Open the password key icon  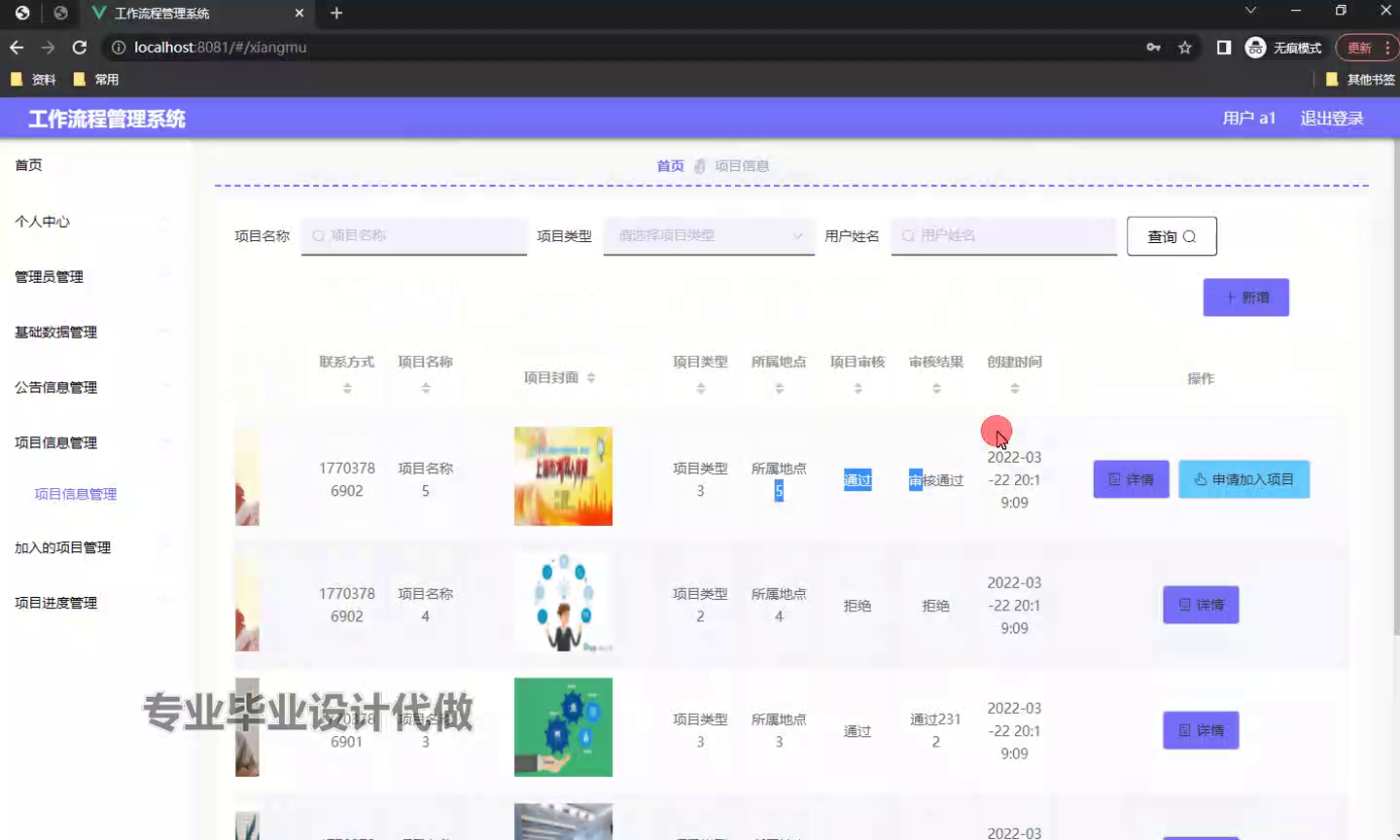(1153, 48)
